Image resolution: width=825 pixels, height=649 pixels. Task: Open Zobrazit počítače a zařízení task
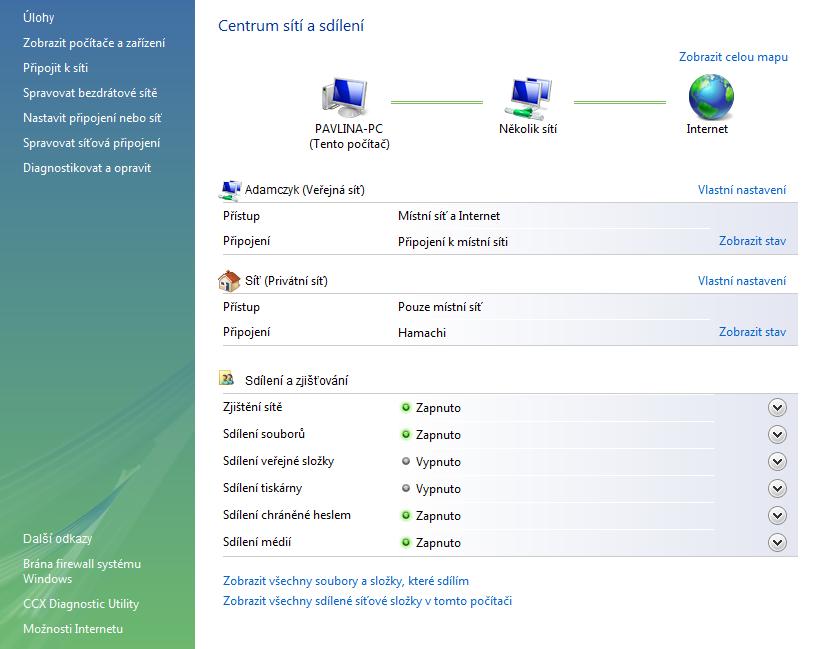point(94,43)
